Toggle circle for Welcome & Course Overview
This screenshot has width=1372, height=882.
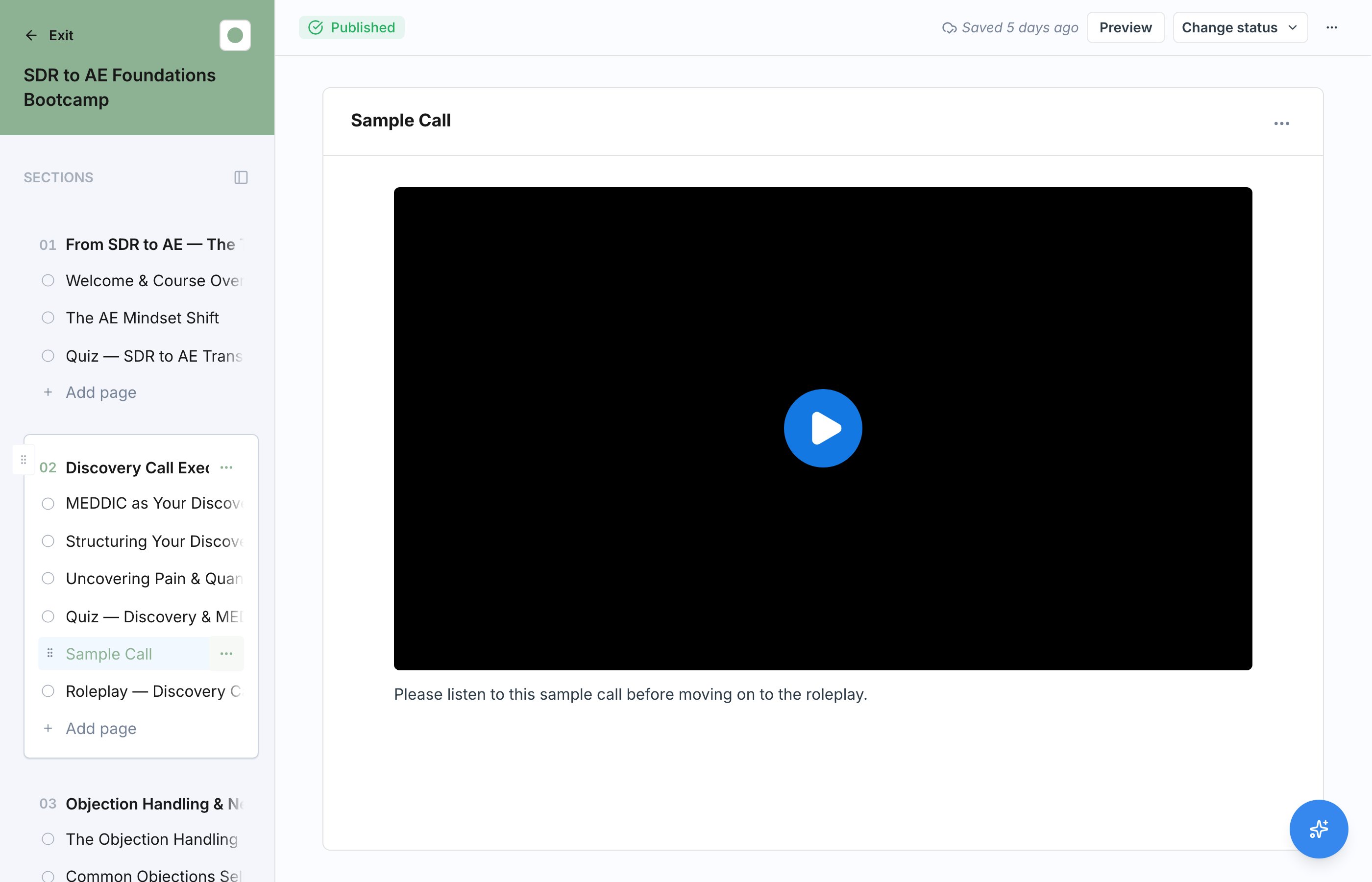48,281
